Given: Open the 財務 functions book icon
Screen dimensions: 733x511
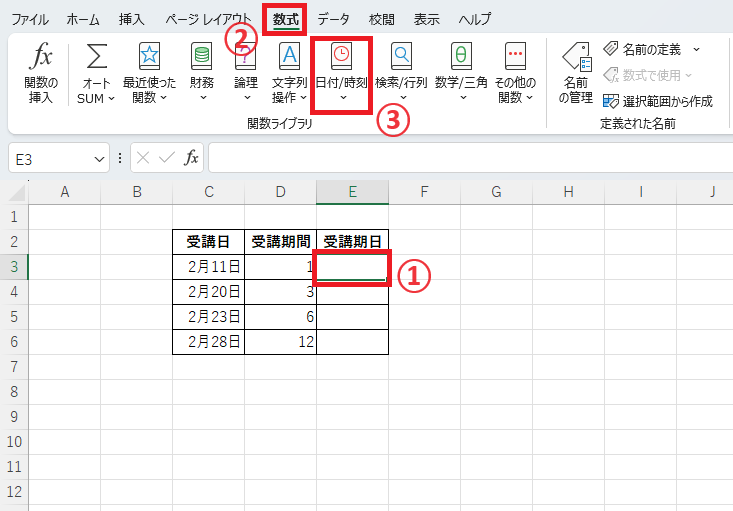Looking at the screenshot, I should [202, 56].
